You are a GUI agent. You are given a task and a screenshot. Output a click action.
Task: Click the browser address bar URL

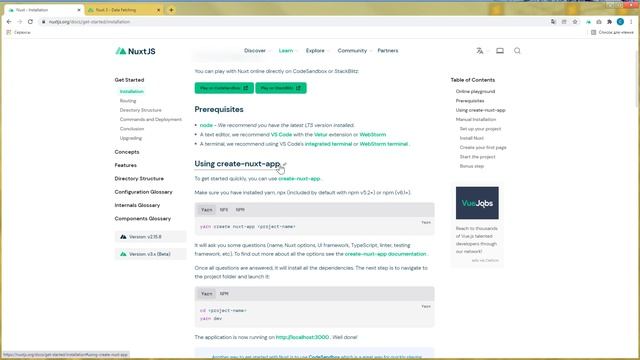(x=89, y=22)
